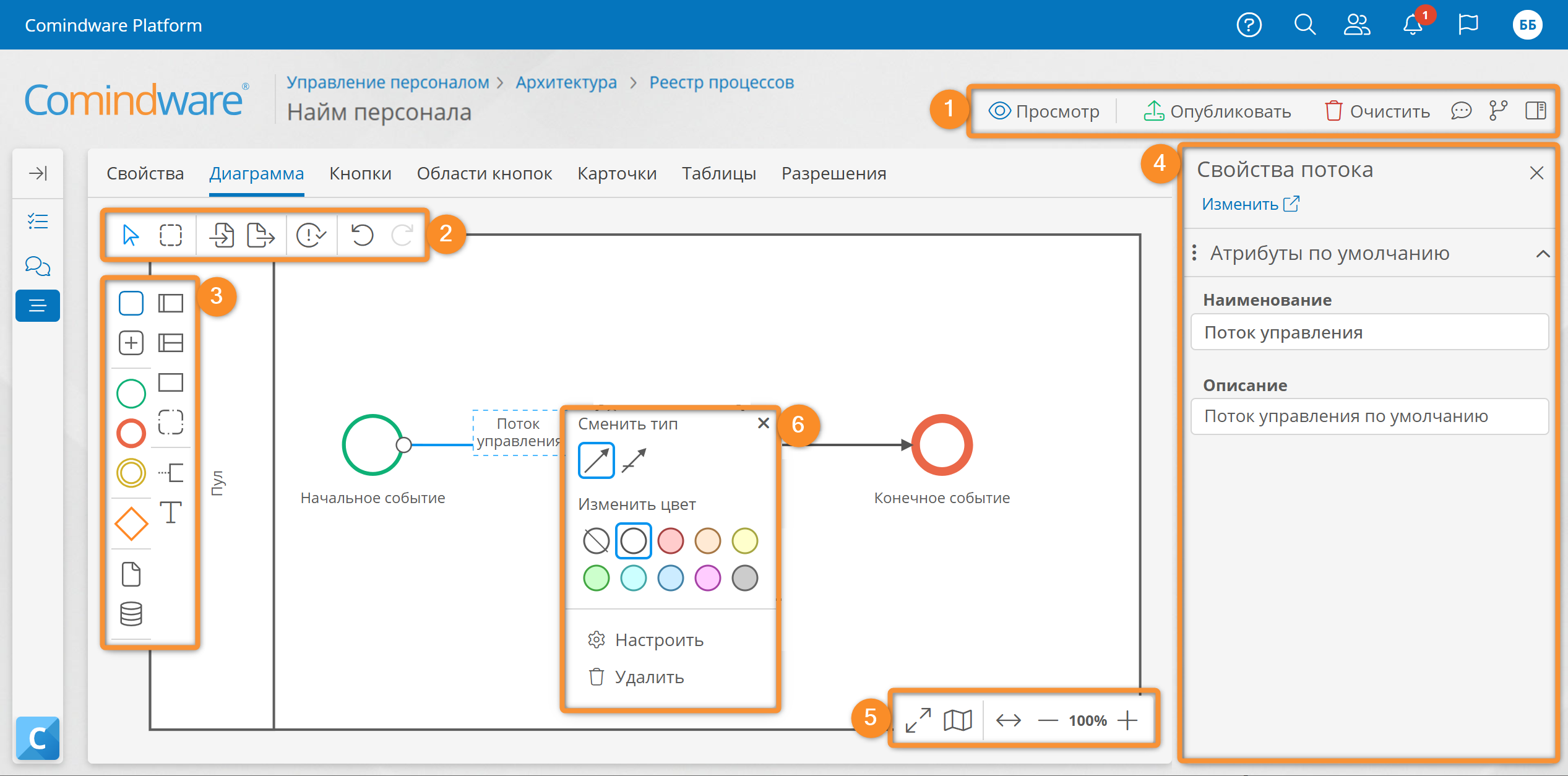
Task: Collapse Атрибуты по умолчанию section
Action: [x=1543, y=254]
